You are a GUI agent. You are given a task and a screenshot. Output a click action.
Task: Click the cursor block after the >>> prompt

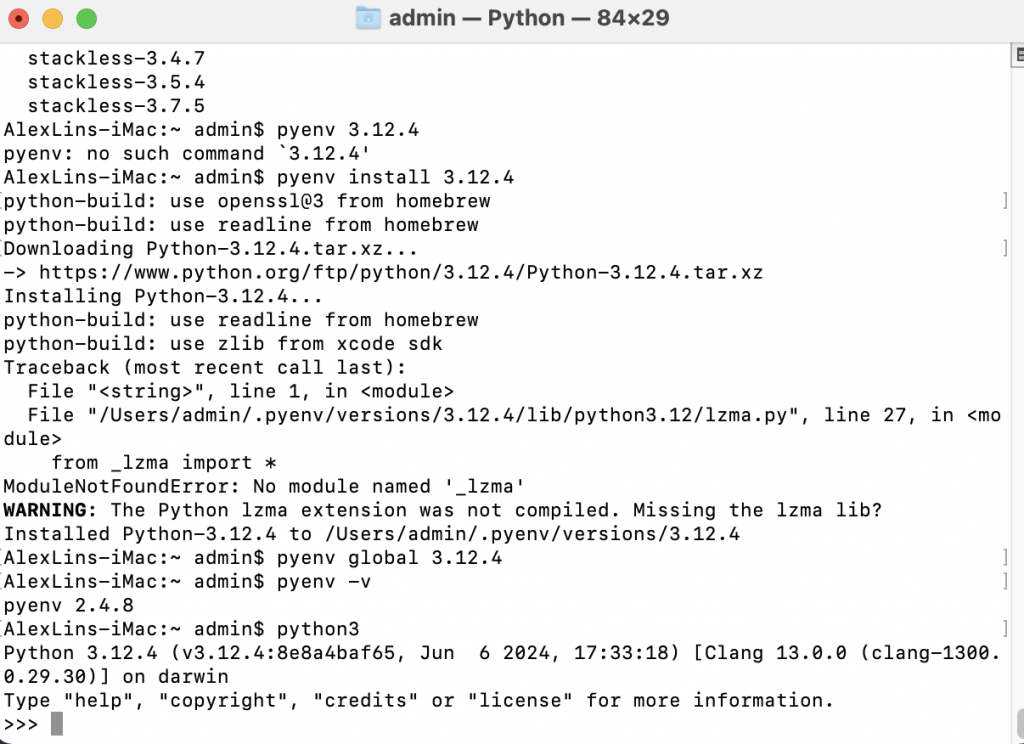[x=57, y=724]
